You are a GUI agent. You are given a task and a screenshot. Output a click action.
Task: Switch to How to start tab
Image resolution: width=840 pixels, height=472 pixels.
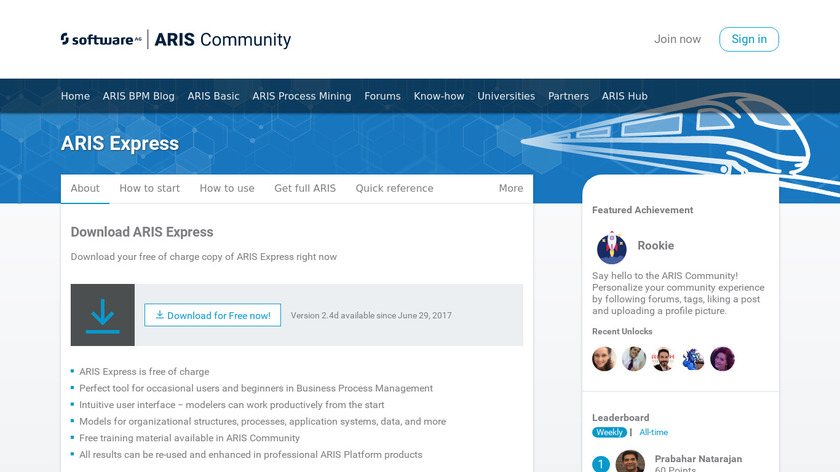point(149,189)
